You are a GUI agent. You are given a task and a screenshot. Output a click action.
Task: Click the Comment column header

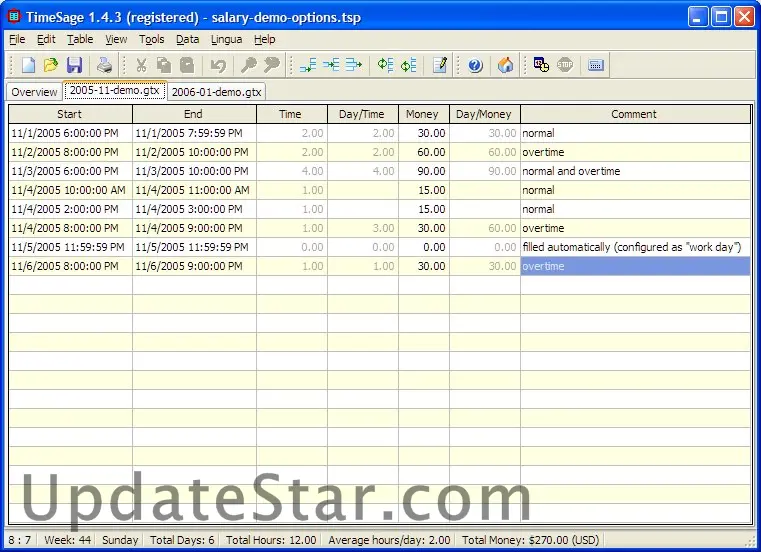click(634, 114)
